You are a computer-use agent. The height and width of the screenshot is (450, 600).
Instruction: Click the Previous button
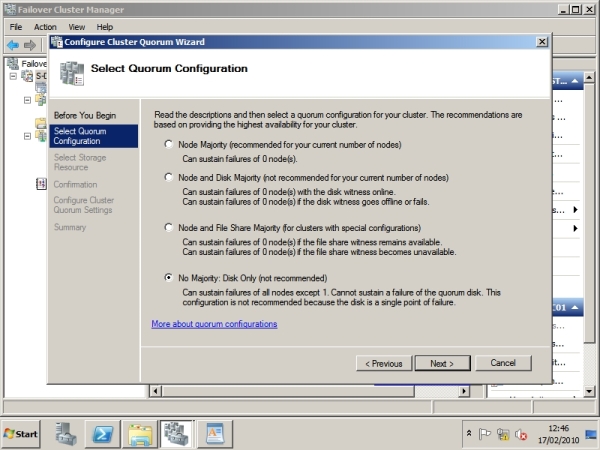[x=384, y=363]
